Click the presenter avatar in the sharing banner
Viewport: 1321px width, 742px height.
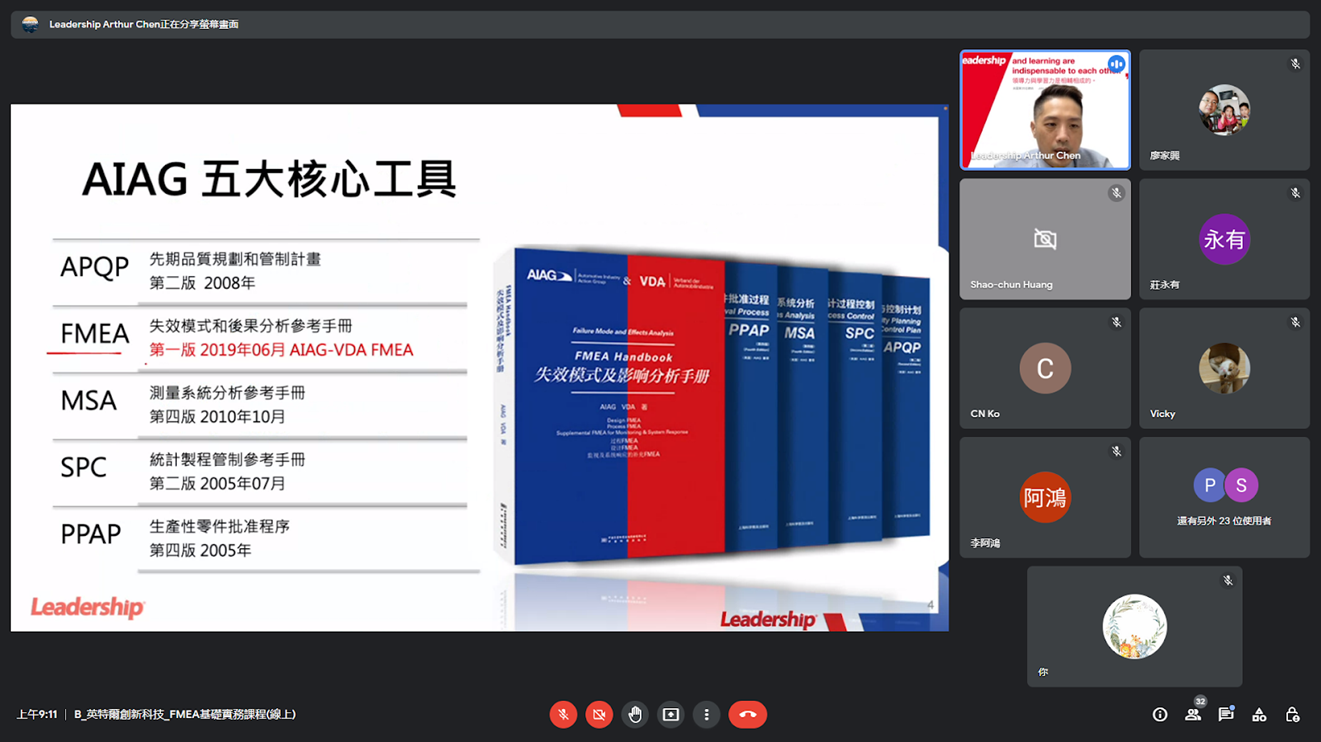click(x=30, y=24)
